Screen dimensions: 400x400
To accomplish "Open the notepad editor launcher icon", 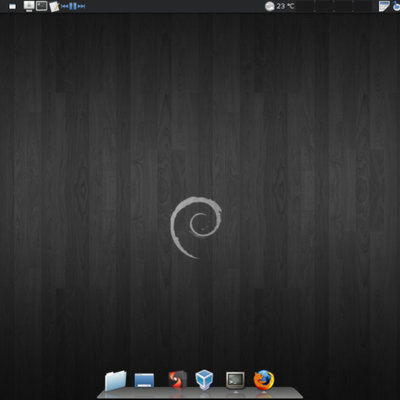I will coord(54,6).
